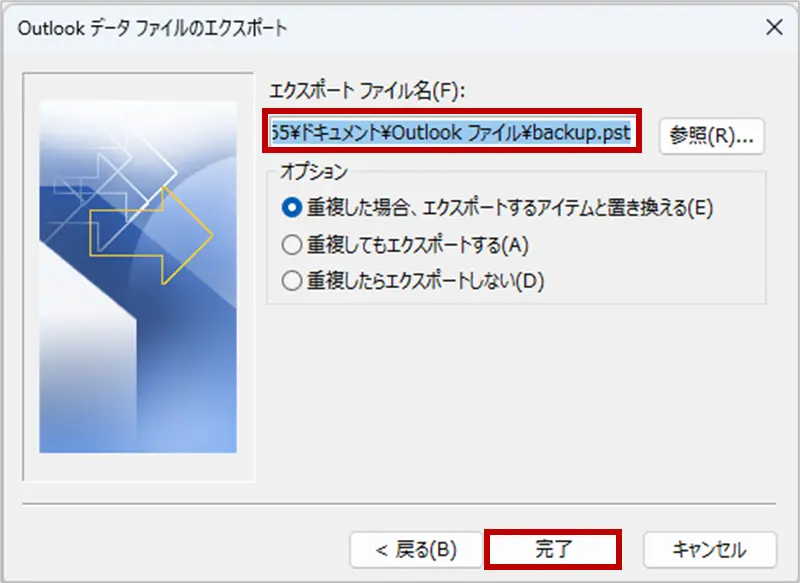800x583 pixels.
Task: Select the 重複した場合、エクスポートするアイテムと置き換える(E) radio button
Action: coord(292,208)
